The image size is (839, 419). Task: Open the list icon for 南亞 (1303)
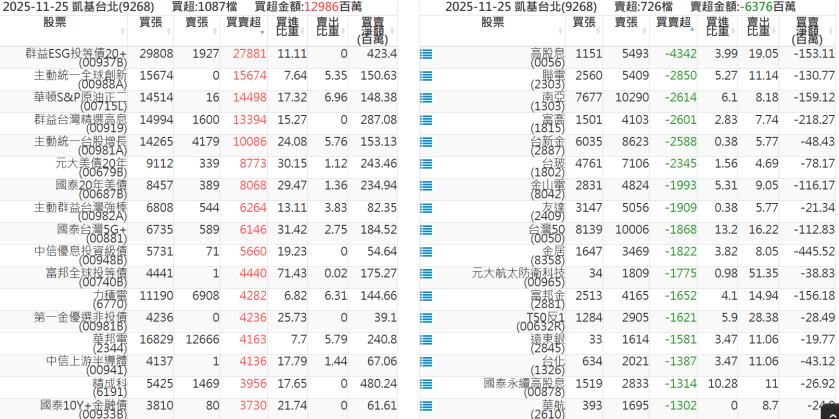tap(426, 98)
